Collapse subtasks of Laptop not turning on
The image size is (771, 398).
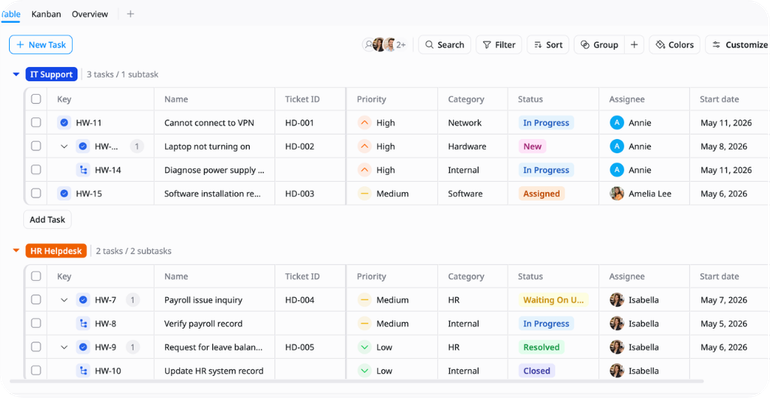pos(64,147)
